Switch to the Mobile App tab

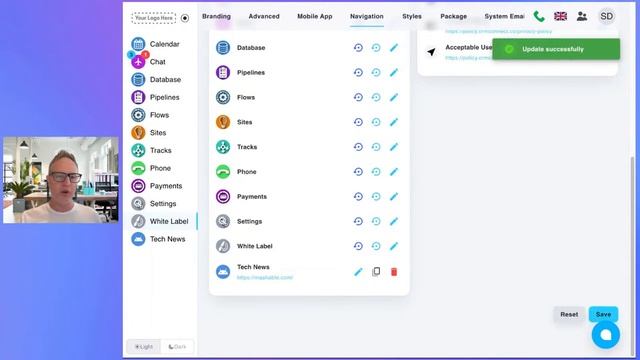click(x=315, y=16)
